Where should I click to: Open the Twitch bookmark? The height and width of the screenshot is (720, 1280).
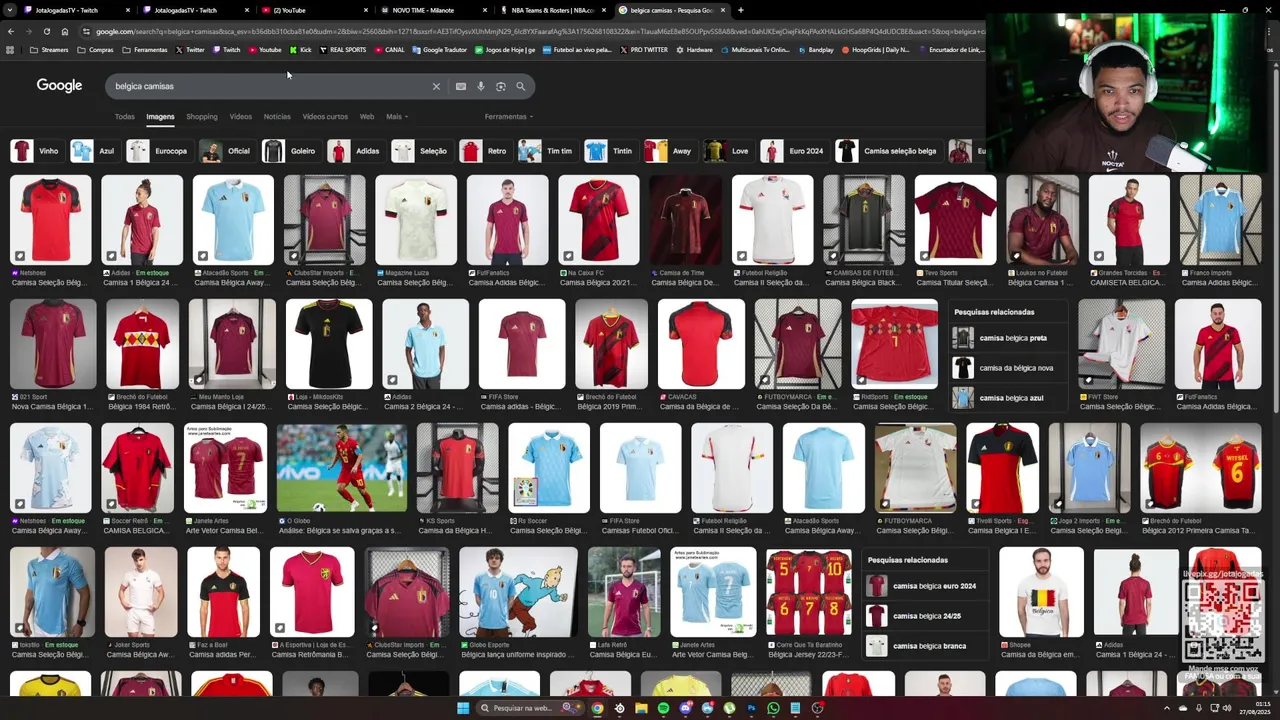click(226, 49)
